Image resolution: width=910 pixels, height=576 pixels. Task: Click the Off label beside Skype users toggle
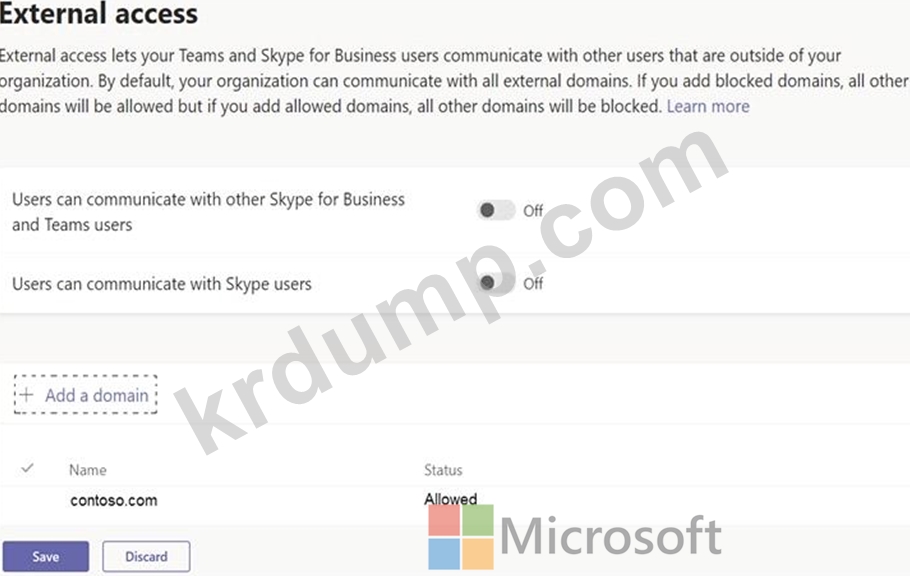pos(533,283)
